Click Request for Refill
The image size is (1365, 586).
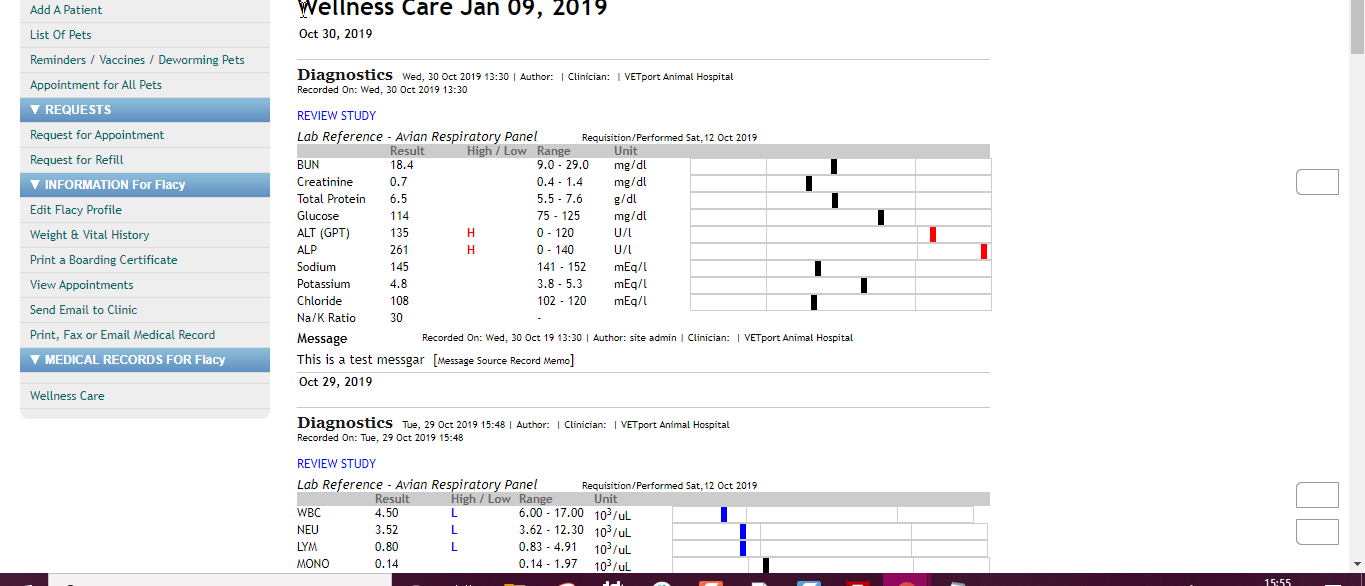click(x=77, y=160)
